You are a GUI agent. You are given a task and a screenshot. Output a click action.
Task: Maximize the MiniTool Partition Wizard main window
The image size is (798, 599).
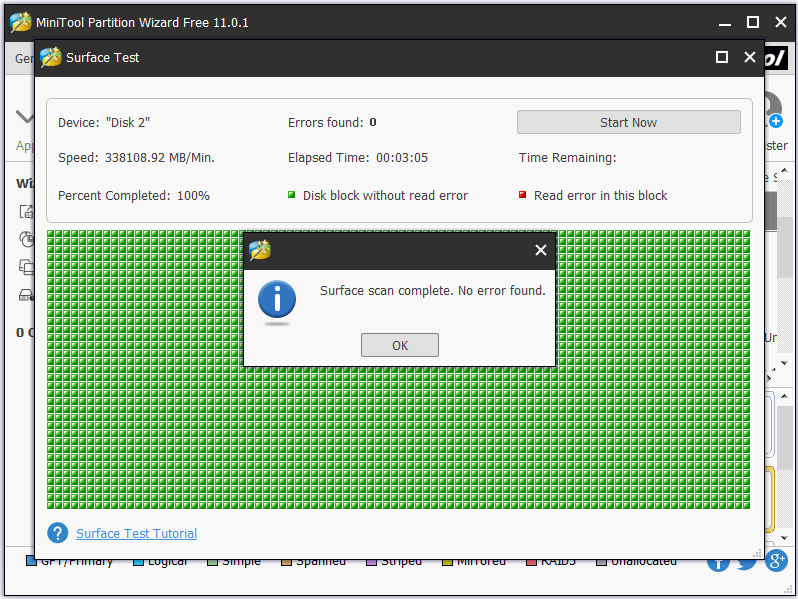(x=753, y=22)
